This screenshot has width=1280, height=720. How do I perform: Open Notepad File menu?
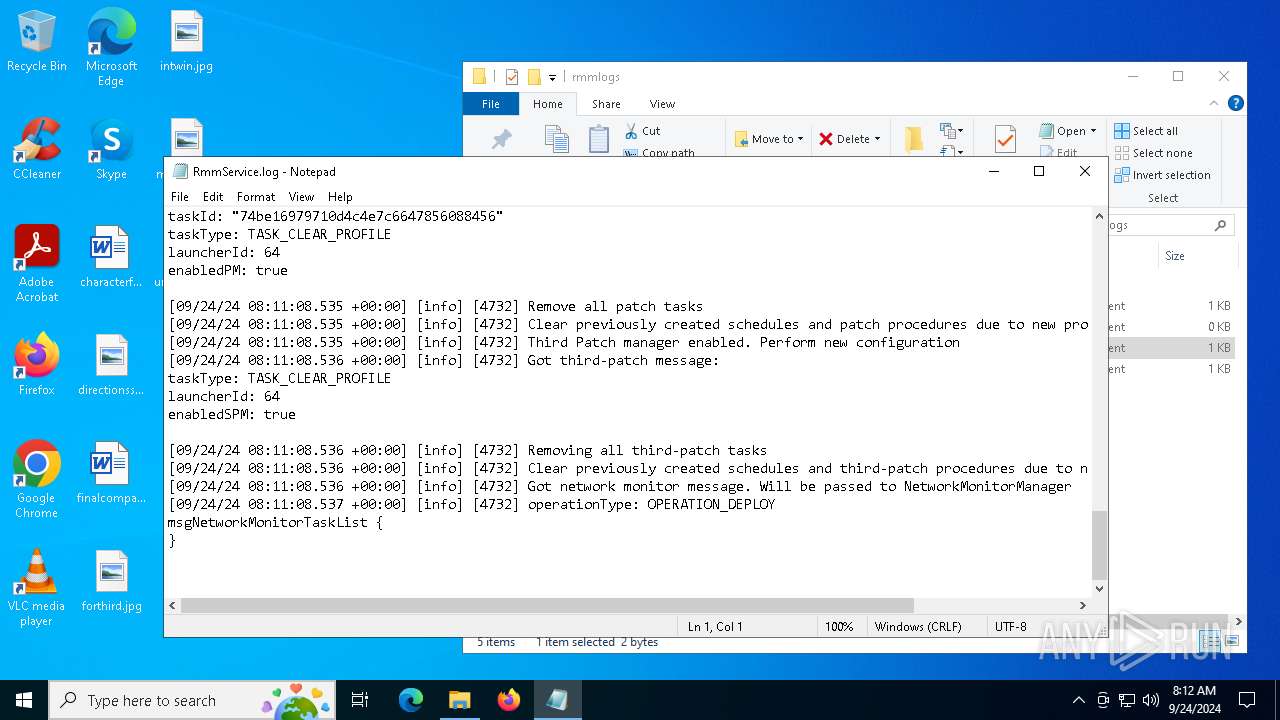(x=180, y=197)
